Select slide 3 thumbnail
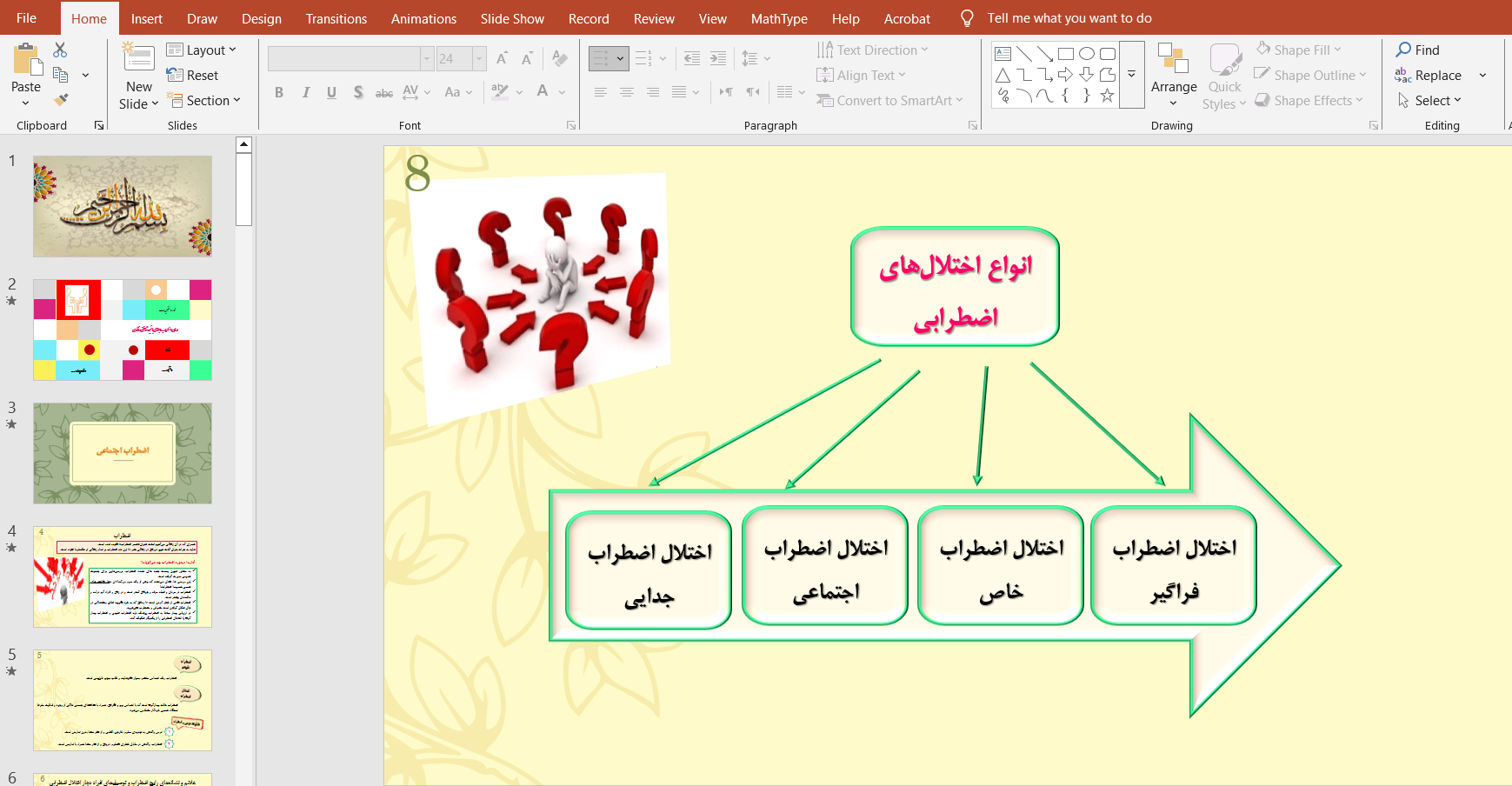The width and height of the screenshot is (1512, 786). (123, 453)
